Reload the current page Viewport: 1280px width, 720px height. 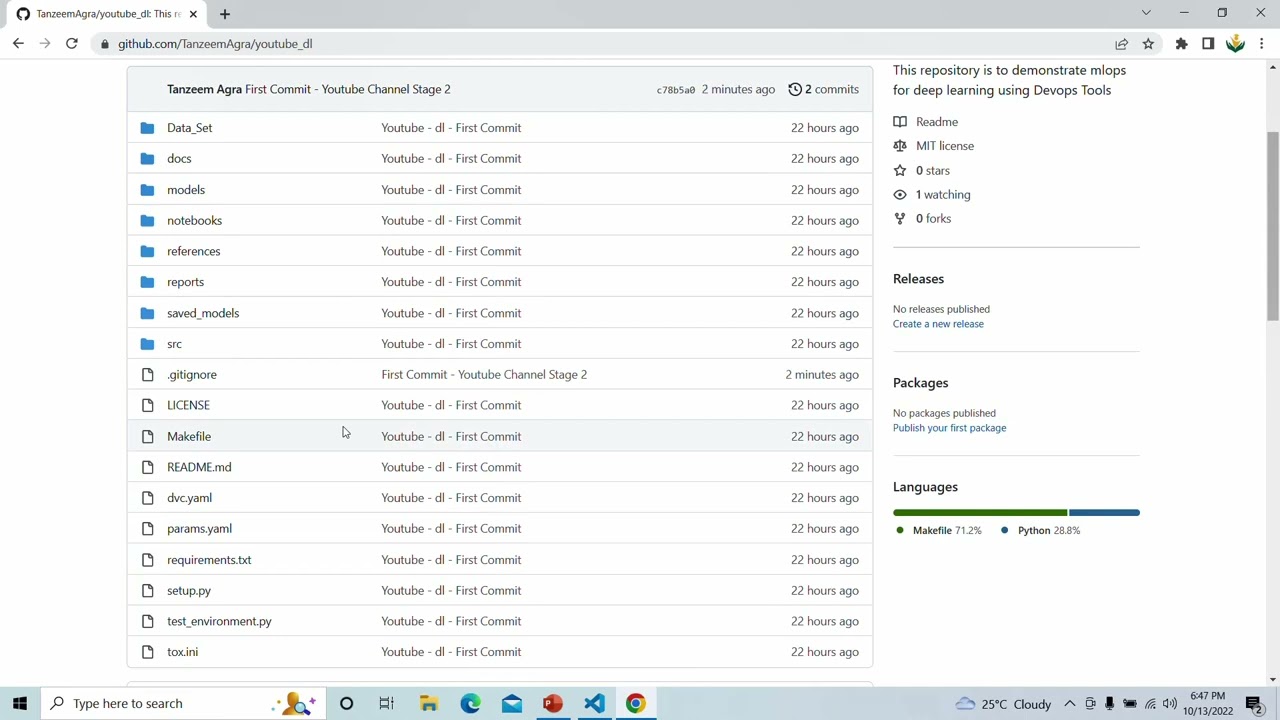[72, 44]
